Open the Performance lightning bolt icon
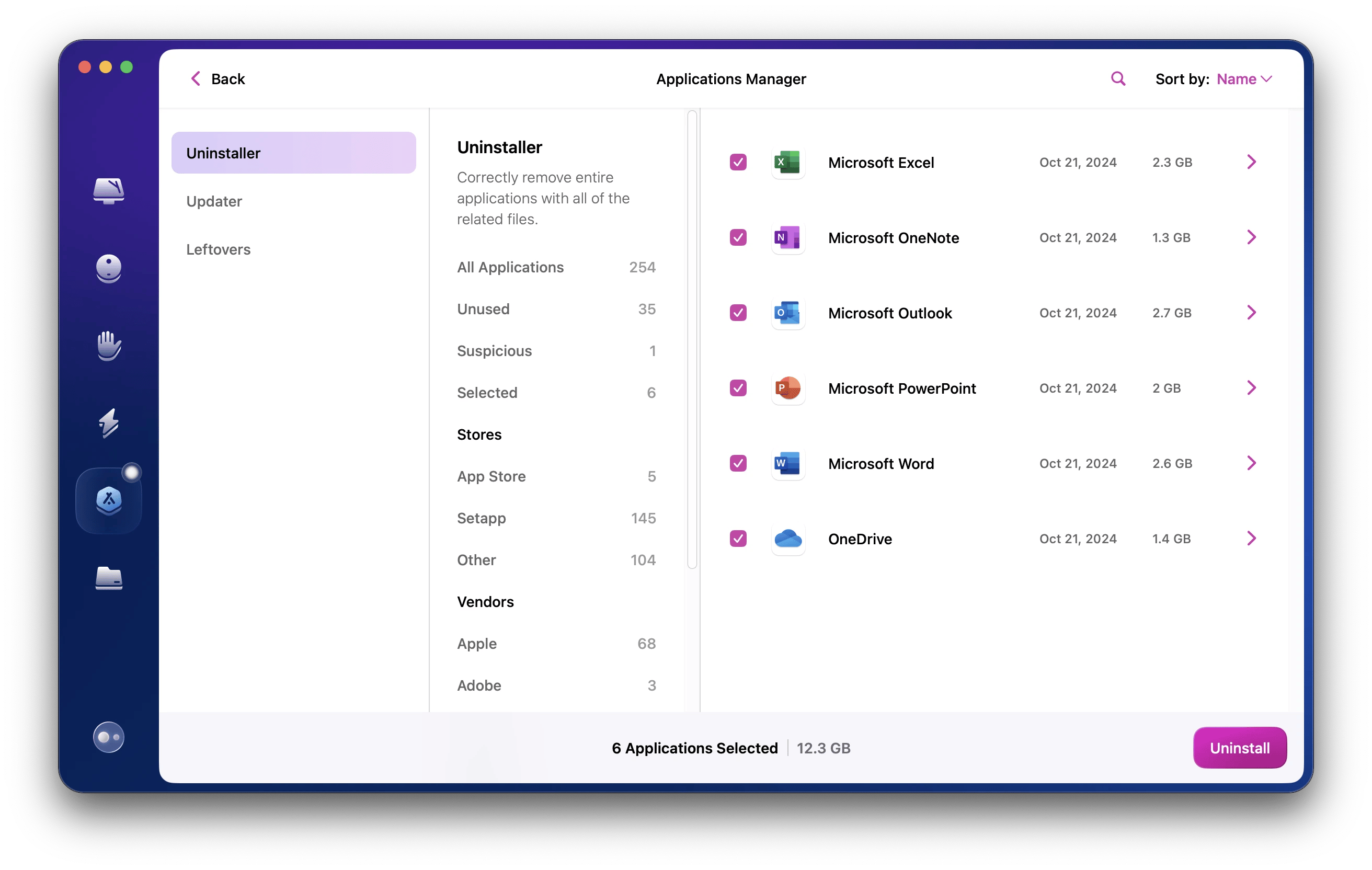The image size is (1372, 870). (x=108, y=423)
